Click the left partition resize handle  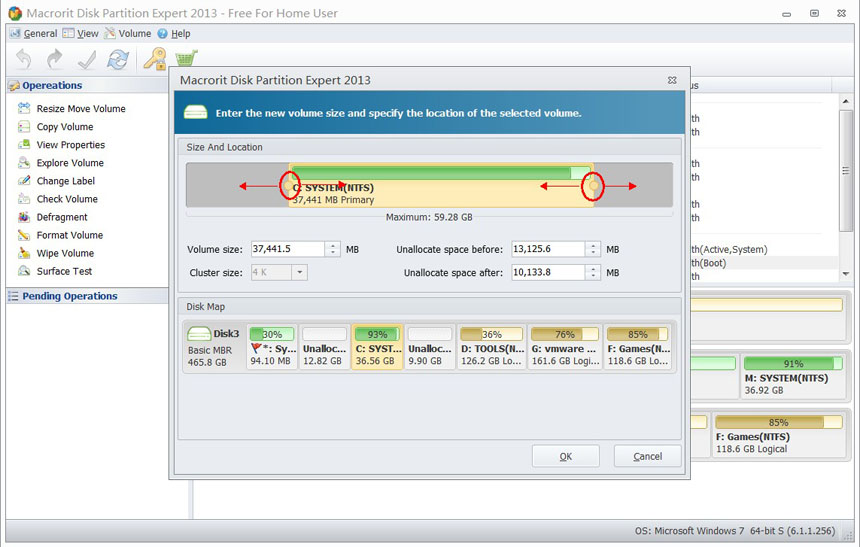click(x=289, y=185)
